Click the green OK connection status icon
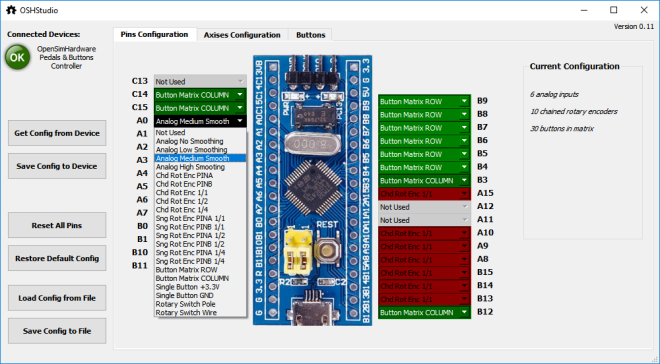660x364 pixels. tap(17, 58)
